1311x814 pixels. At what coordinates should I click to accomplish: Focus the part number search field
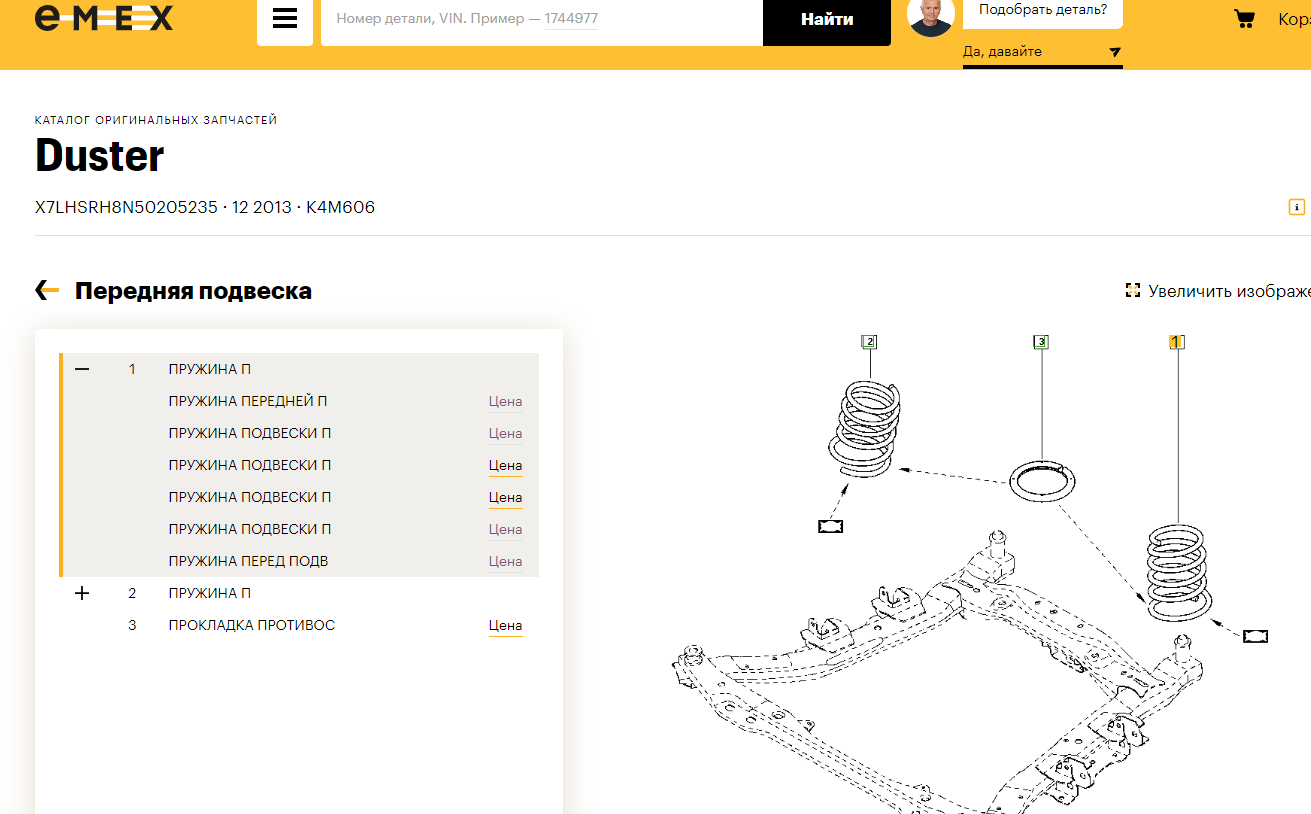(542, 19)
